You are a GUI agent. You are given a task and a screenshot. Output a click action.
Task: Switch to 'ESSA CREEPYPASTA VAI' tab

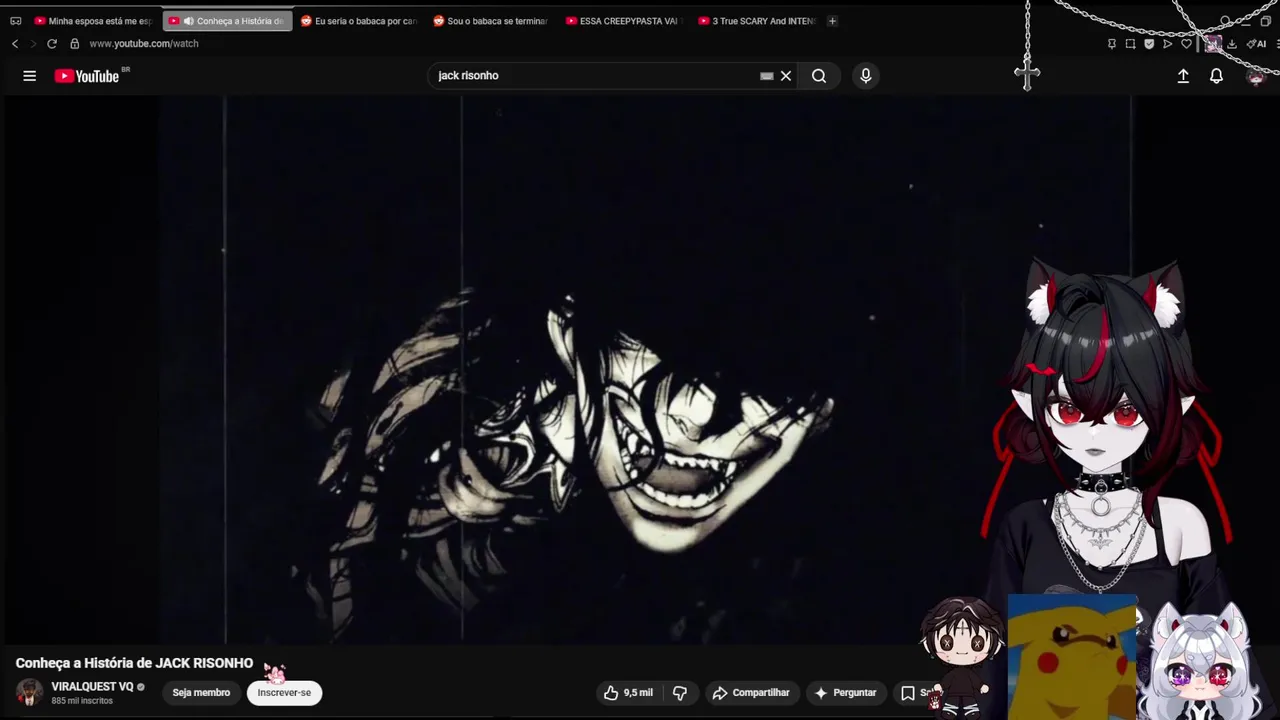click(x=625, y=21)
